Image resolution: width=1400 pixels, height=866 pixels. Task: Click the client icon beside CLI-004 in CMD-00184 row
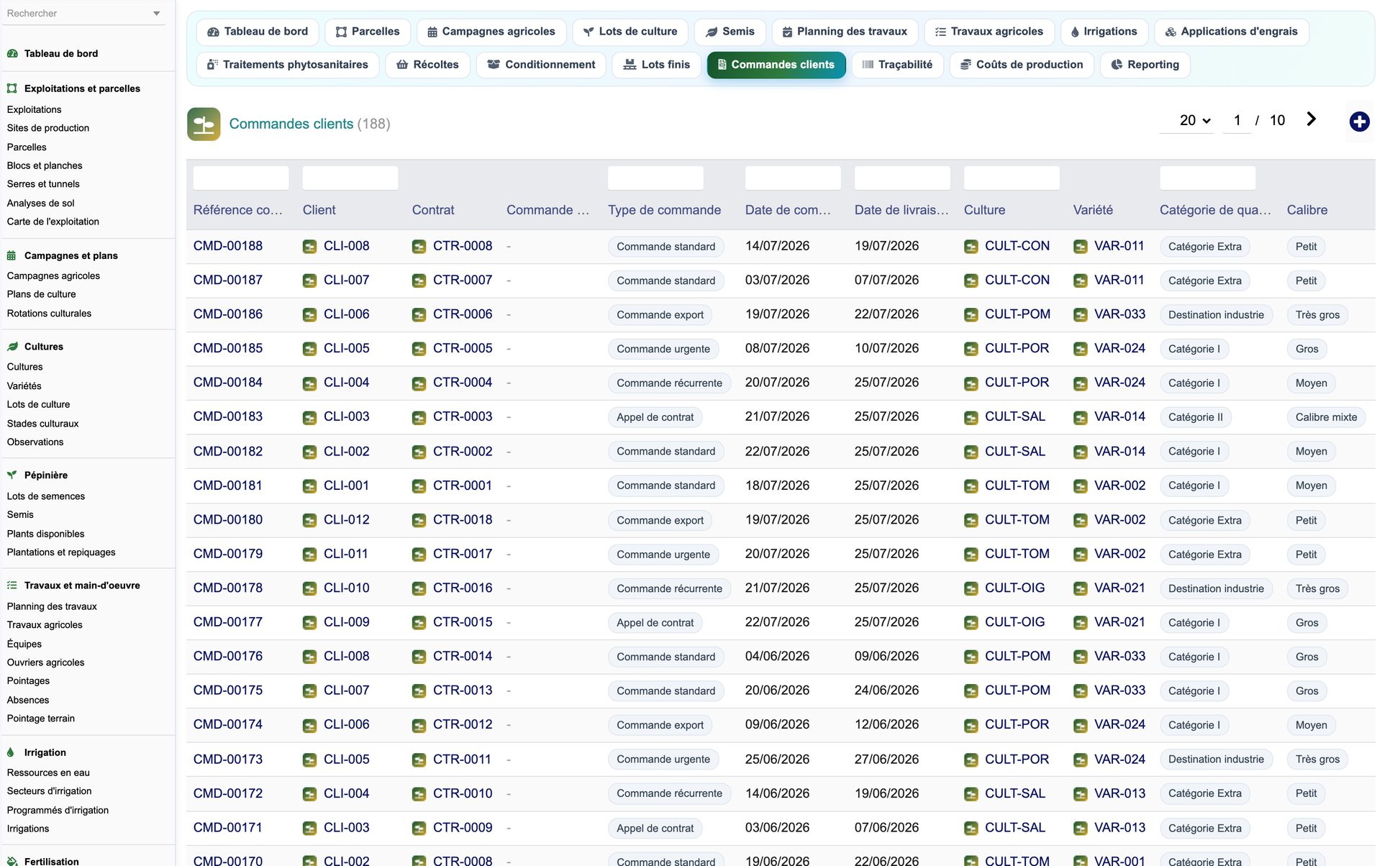click(x=310, y=383)
